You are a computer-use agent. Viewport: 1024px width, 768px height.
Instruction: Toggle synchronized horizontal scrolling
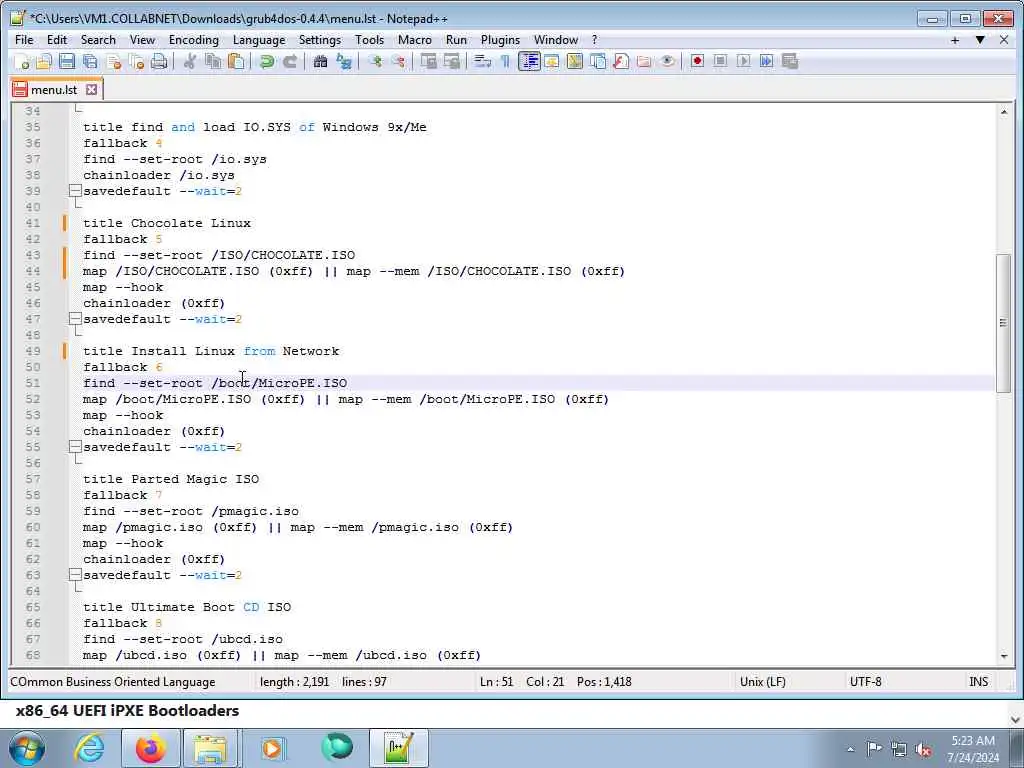[x=452, y=61]
